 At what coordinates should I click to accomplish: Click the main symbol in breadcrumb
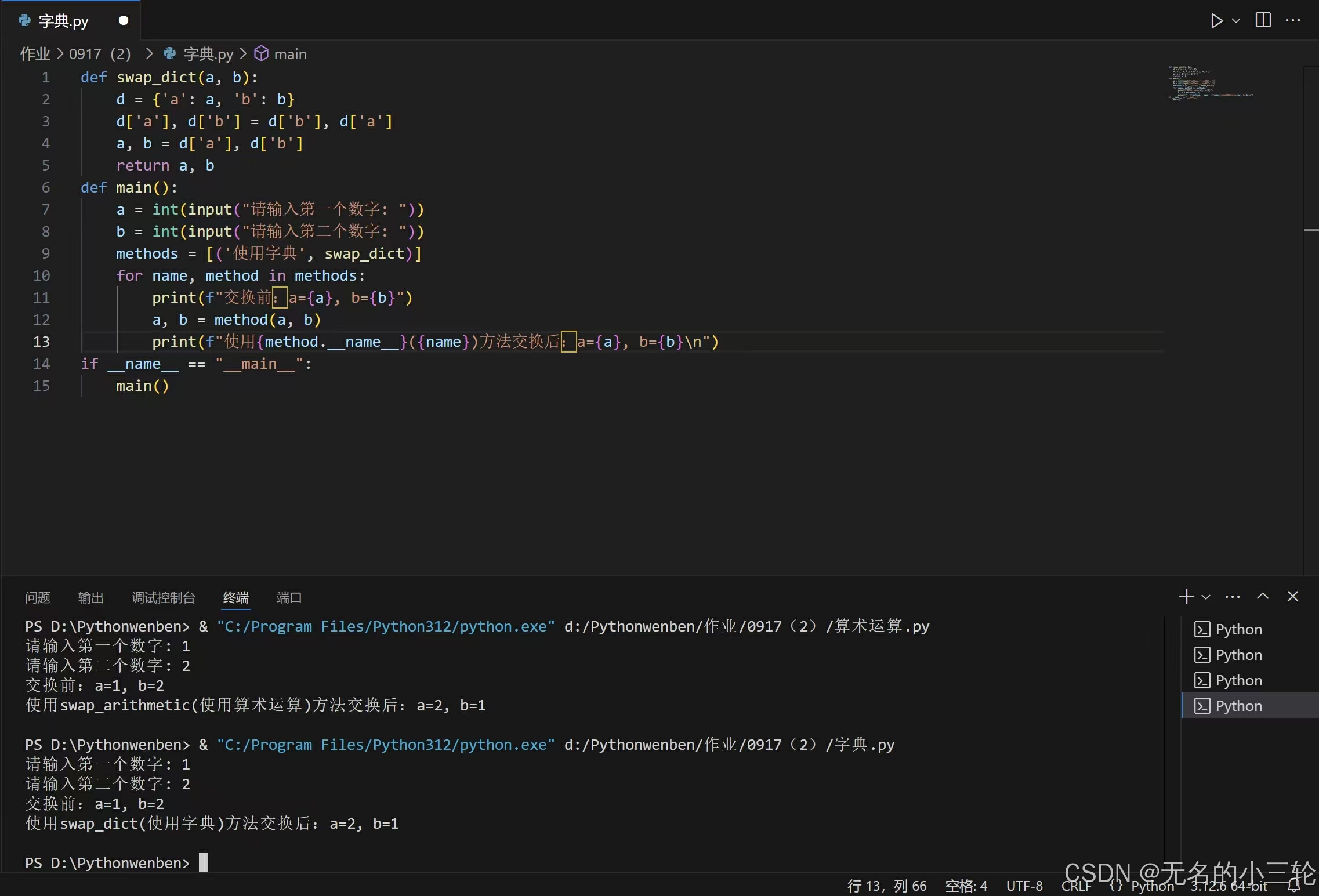pos(289,54)
